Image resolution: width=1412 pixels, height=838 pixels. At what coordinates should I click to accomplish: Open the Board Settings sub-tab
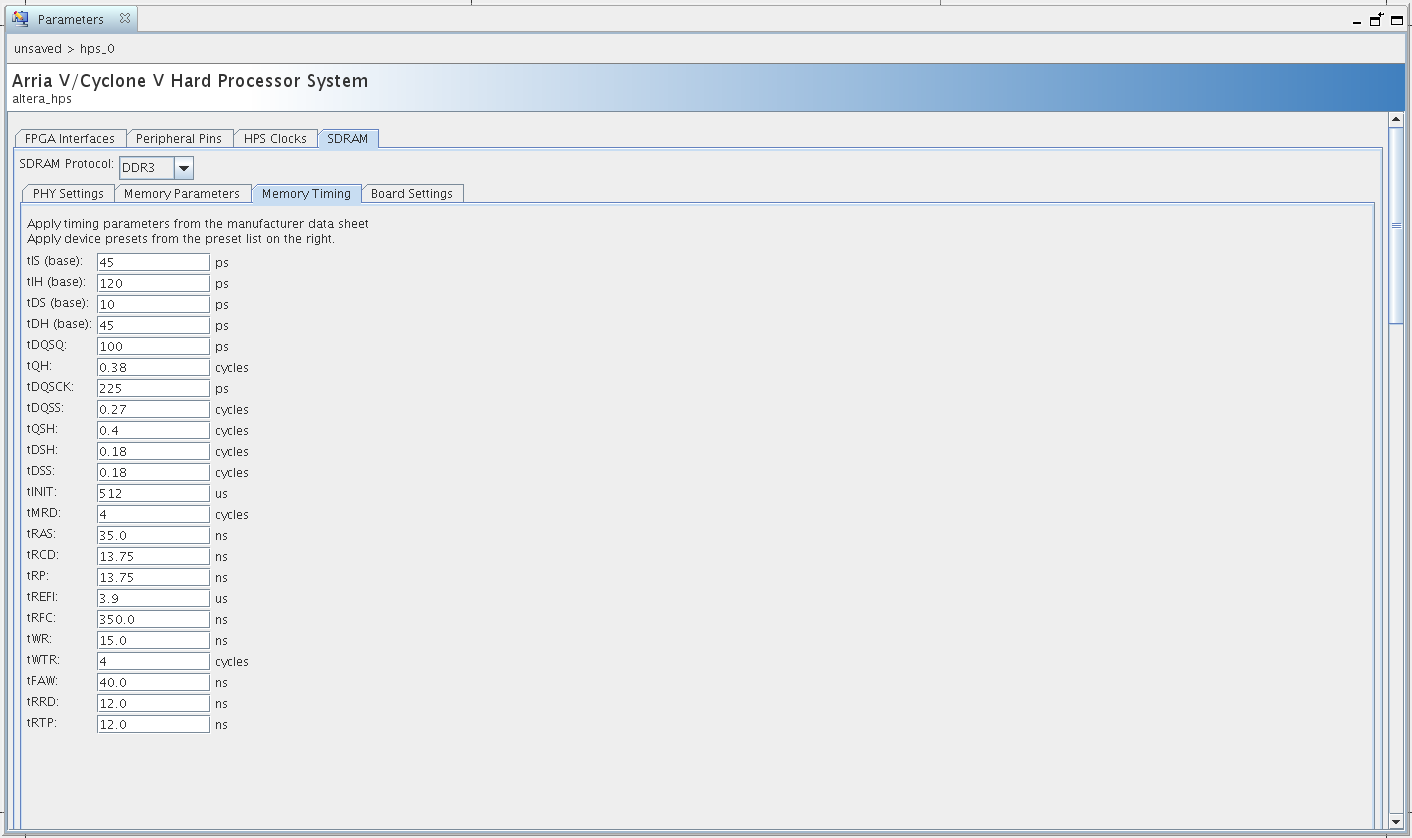pos(412,194)
